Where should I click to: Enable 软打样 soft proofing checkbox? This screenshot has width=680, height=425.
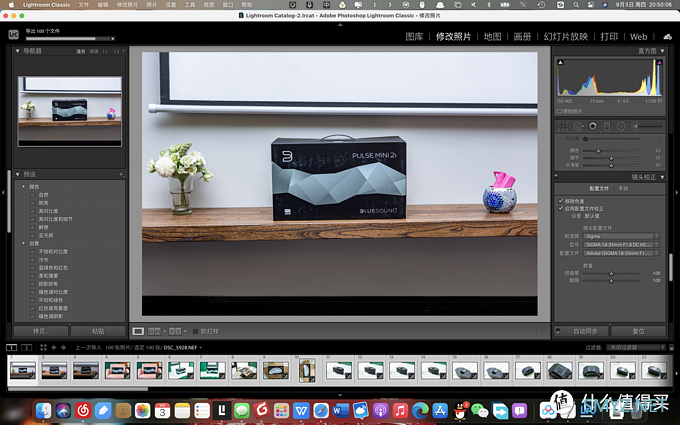(195, 331)
